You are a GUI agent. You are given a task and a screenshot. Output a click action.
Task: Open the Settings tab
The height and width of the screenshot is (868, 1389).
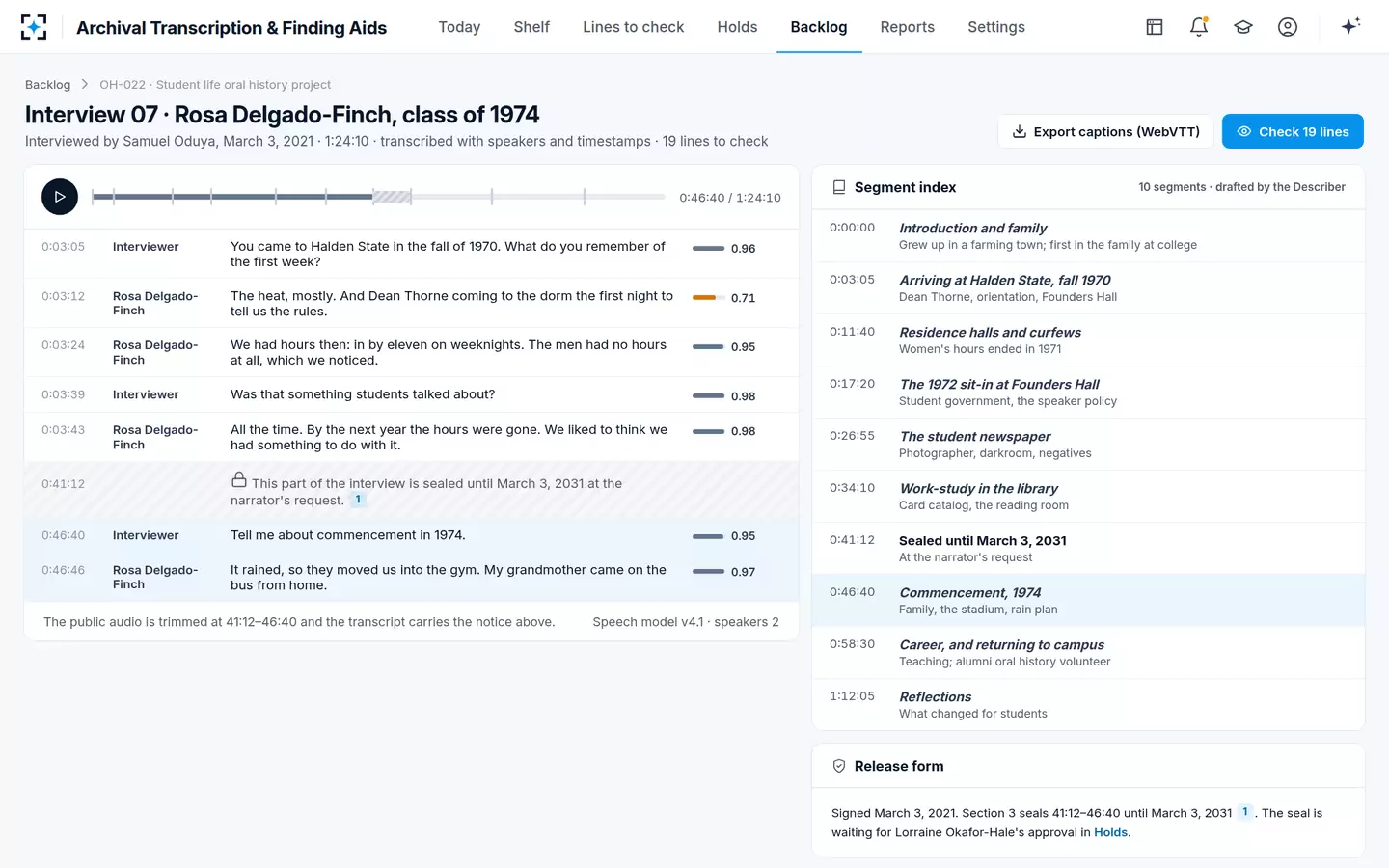(x=996, y=27)
